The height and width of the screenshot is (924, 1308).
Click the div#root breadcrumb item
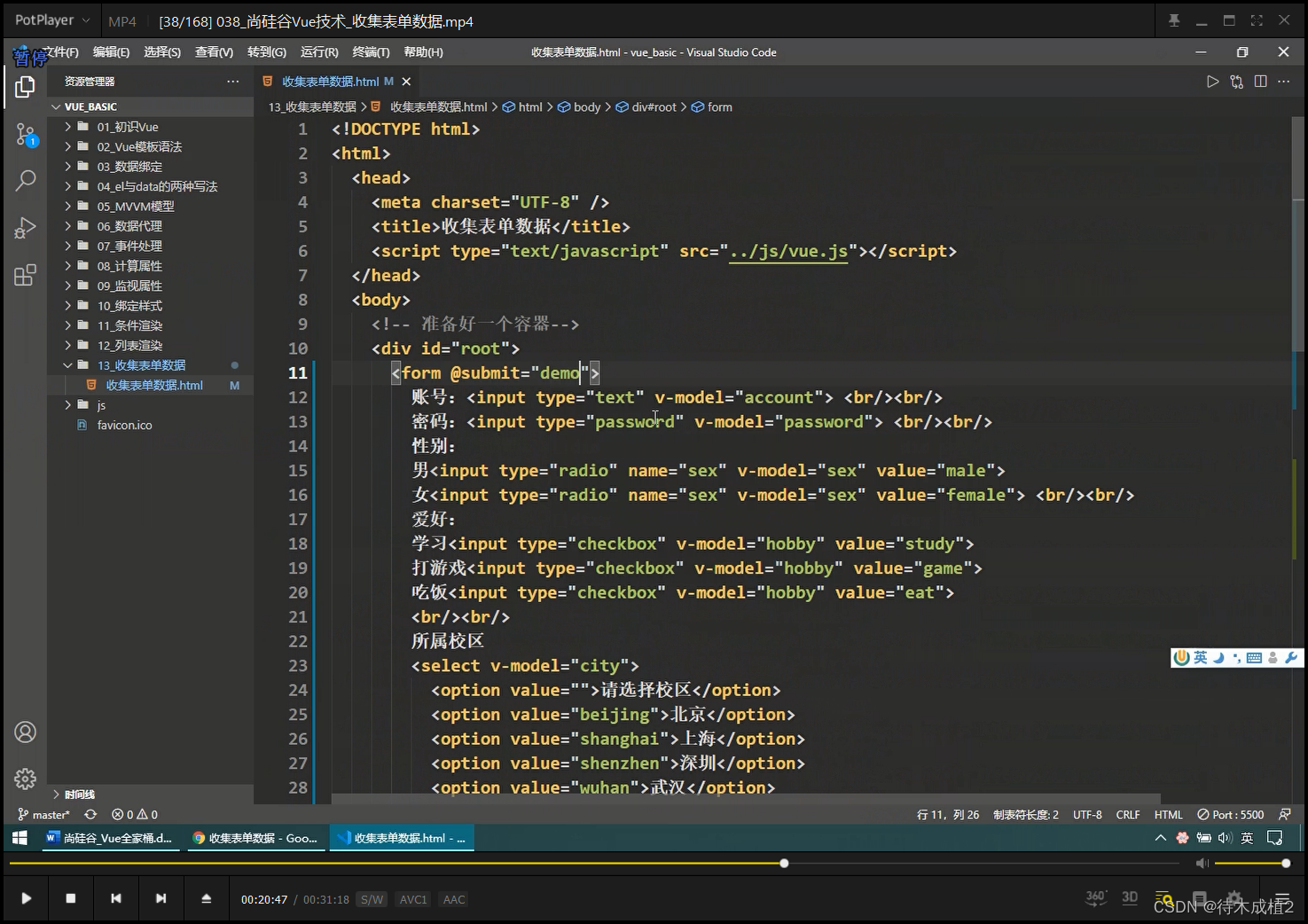click(646, 107)
